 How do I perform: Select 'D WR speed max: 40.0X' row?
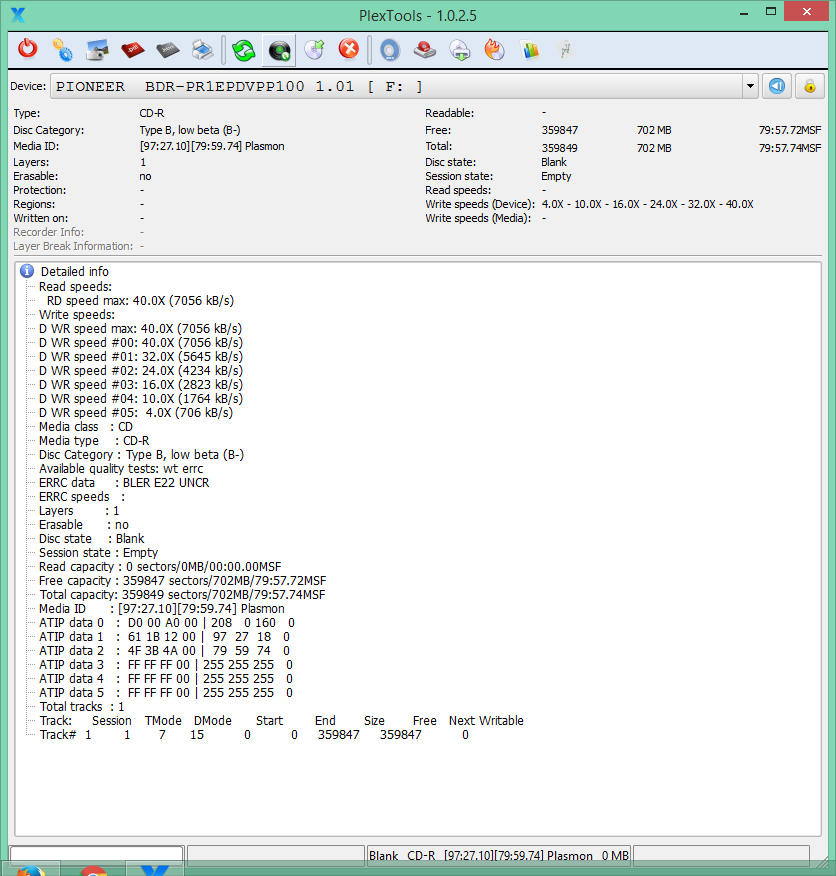[140, 328]
